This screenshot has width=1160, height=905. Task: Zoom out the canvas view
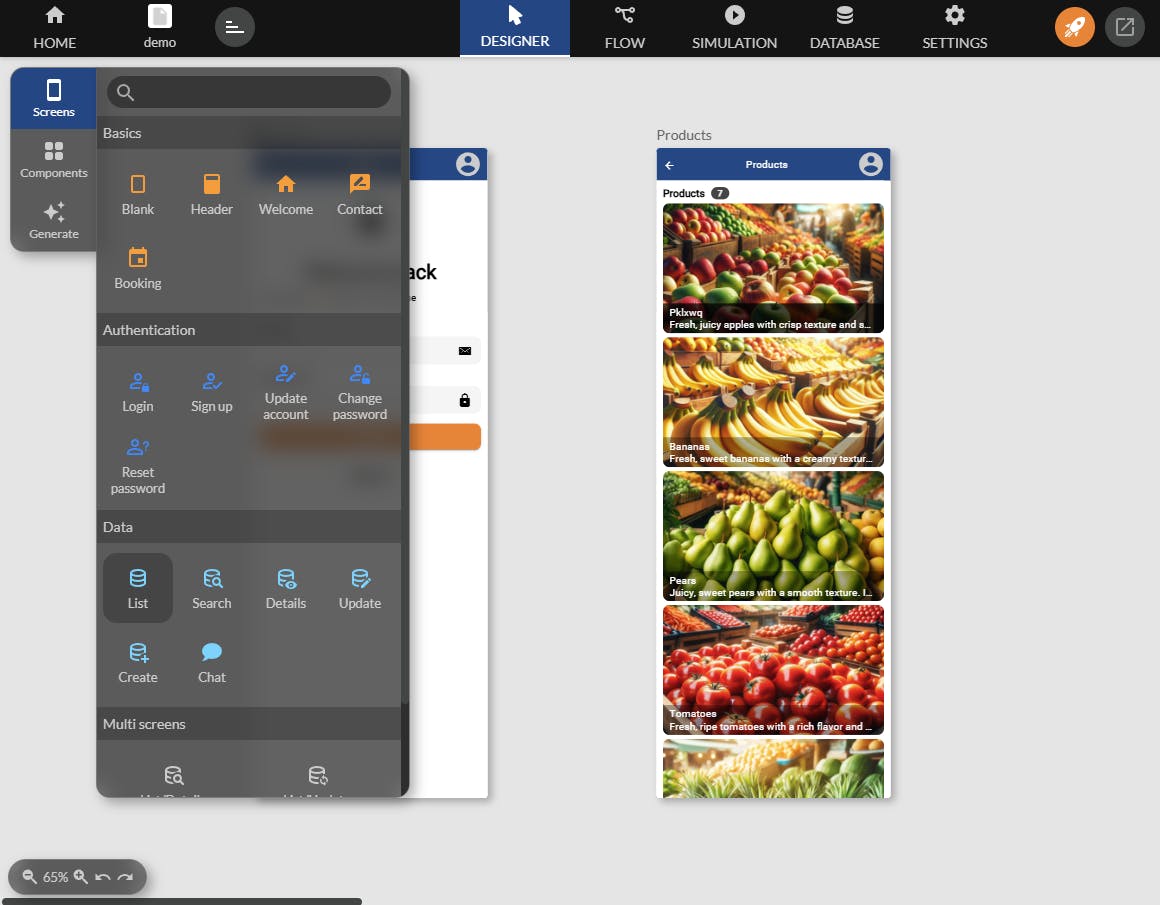(29, 877)
